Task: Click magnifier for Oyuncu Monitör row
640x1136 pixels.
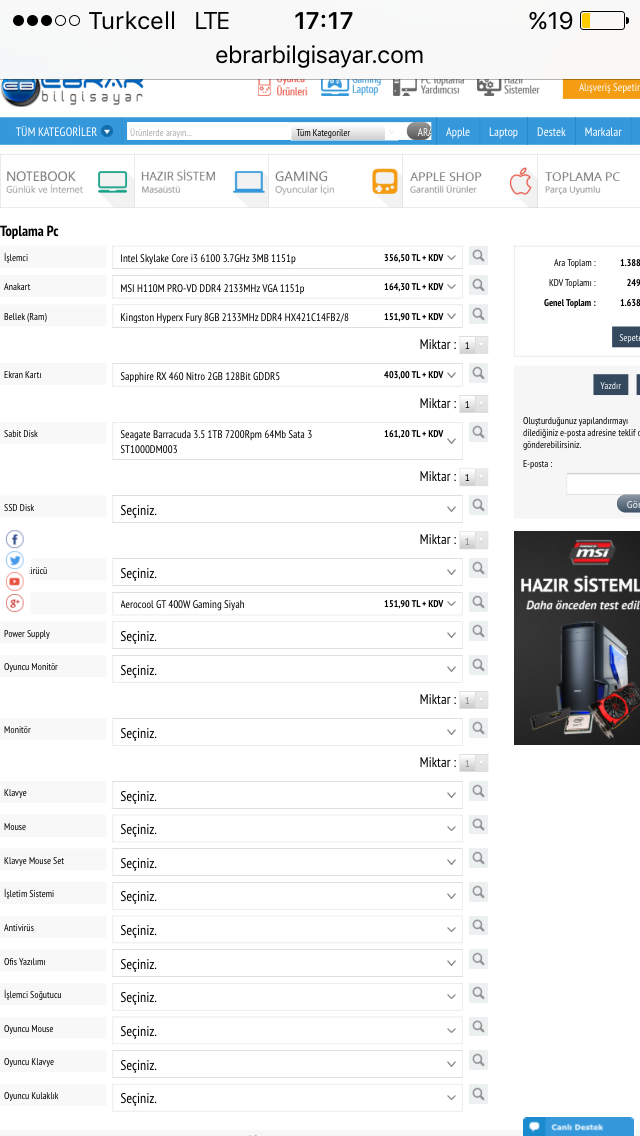Action: [x=478, y=665]
